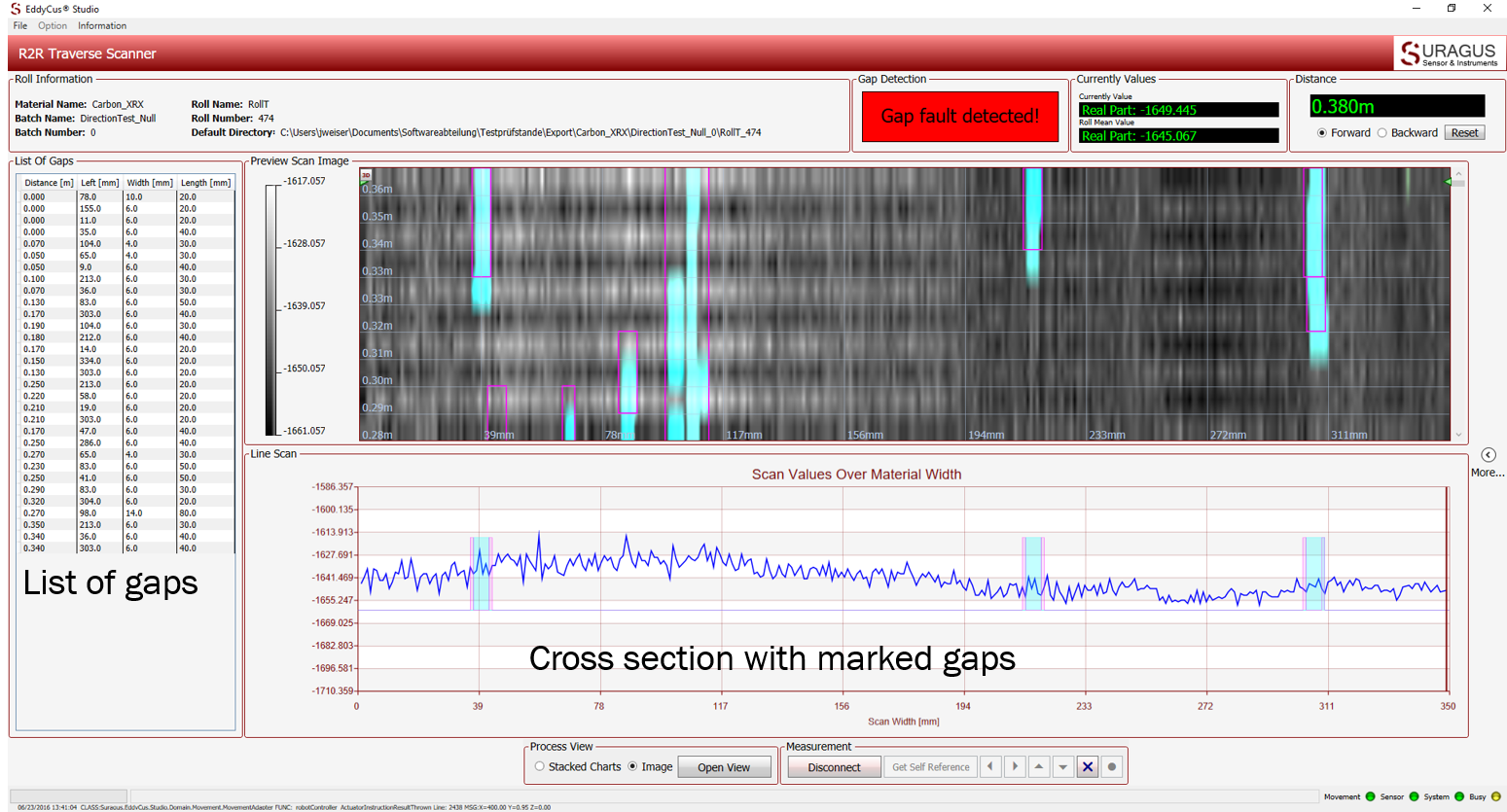Click the URAGUS Sensor & Instruments logo
1507x812 pixels.
tap(1450, 53)
